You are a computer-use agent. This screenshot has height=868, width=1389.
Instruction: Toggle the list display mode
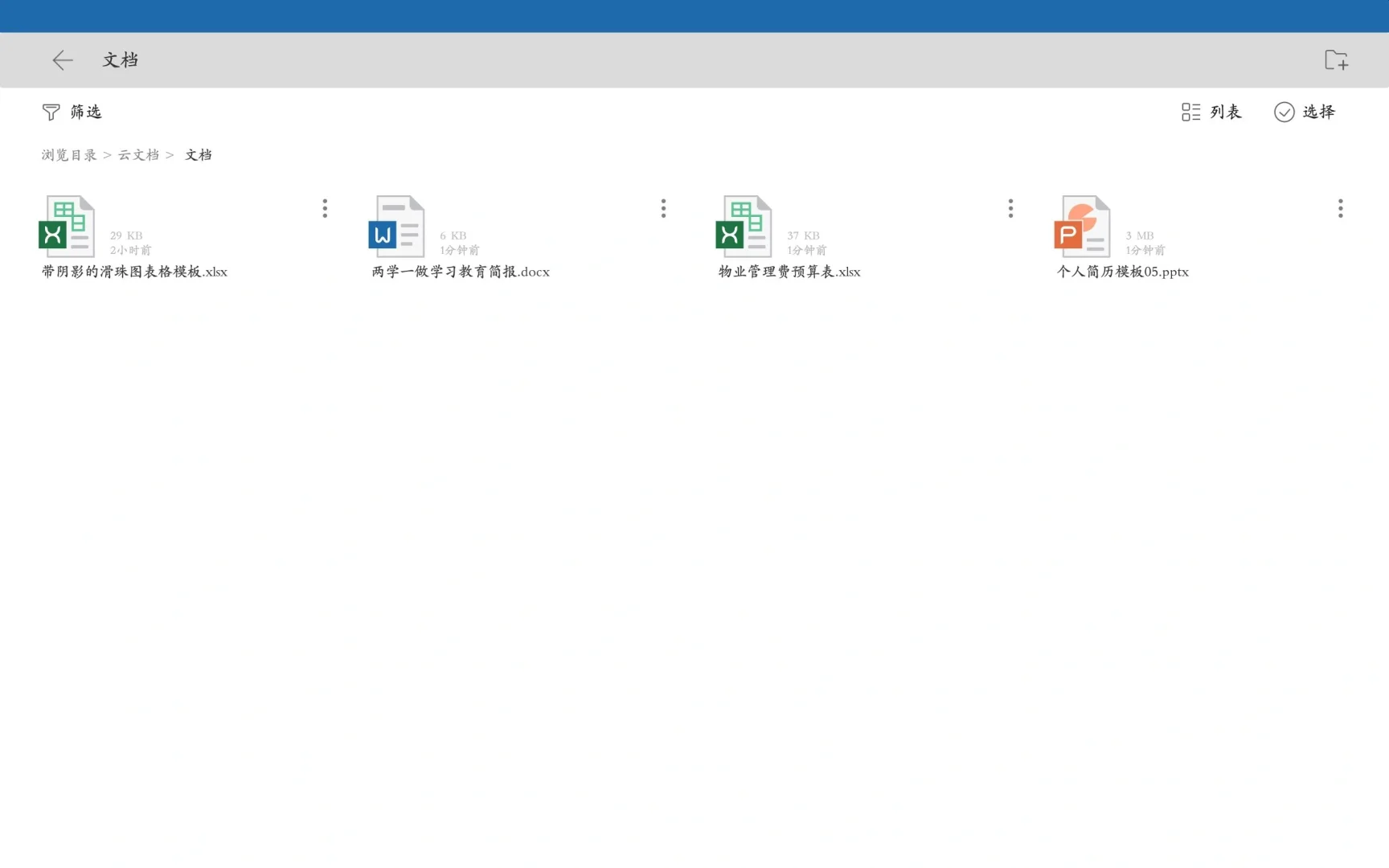(1211, 112)
